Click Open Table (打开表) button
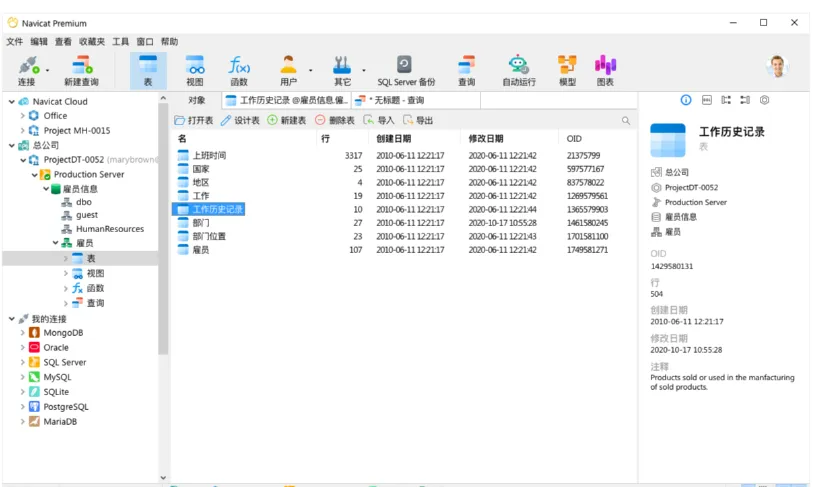Image resolution: width=828 pixels, height=487 pixels. [194, 120]
